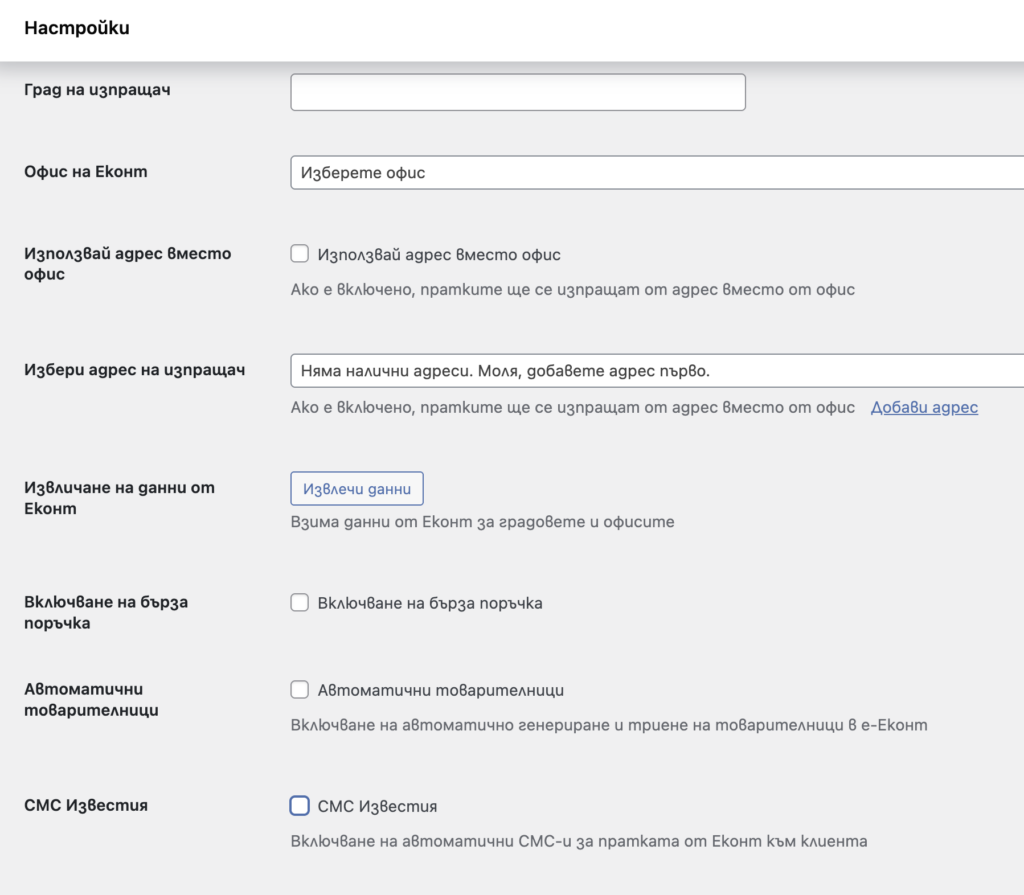Enable the 'Използвай адрес вместо офис' checkbox
The image size is (1024, 895).
pos(300,254)
